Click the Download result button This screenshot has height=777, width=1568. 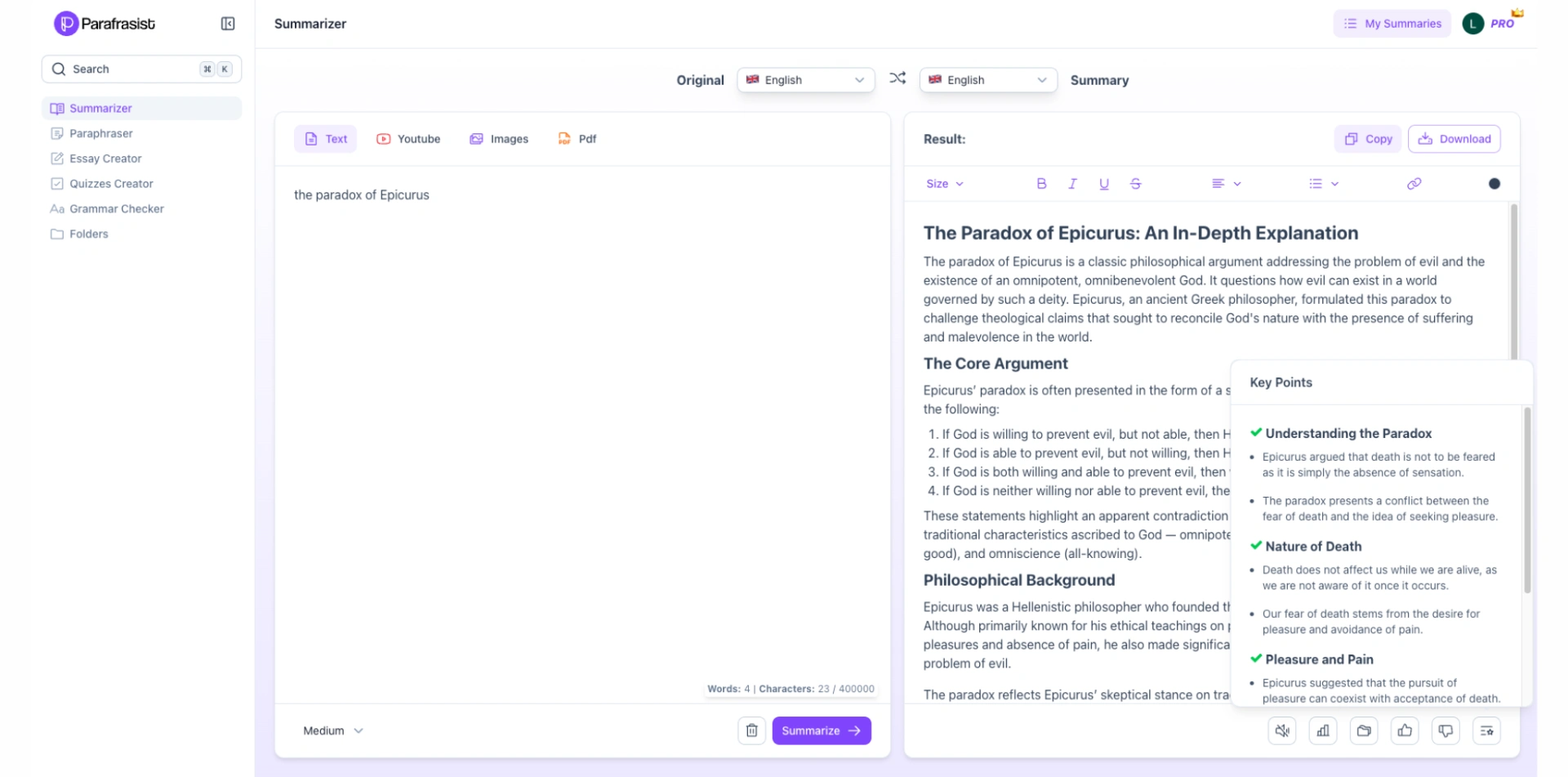click(x=1454, y=139)
